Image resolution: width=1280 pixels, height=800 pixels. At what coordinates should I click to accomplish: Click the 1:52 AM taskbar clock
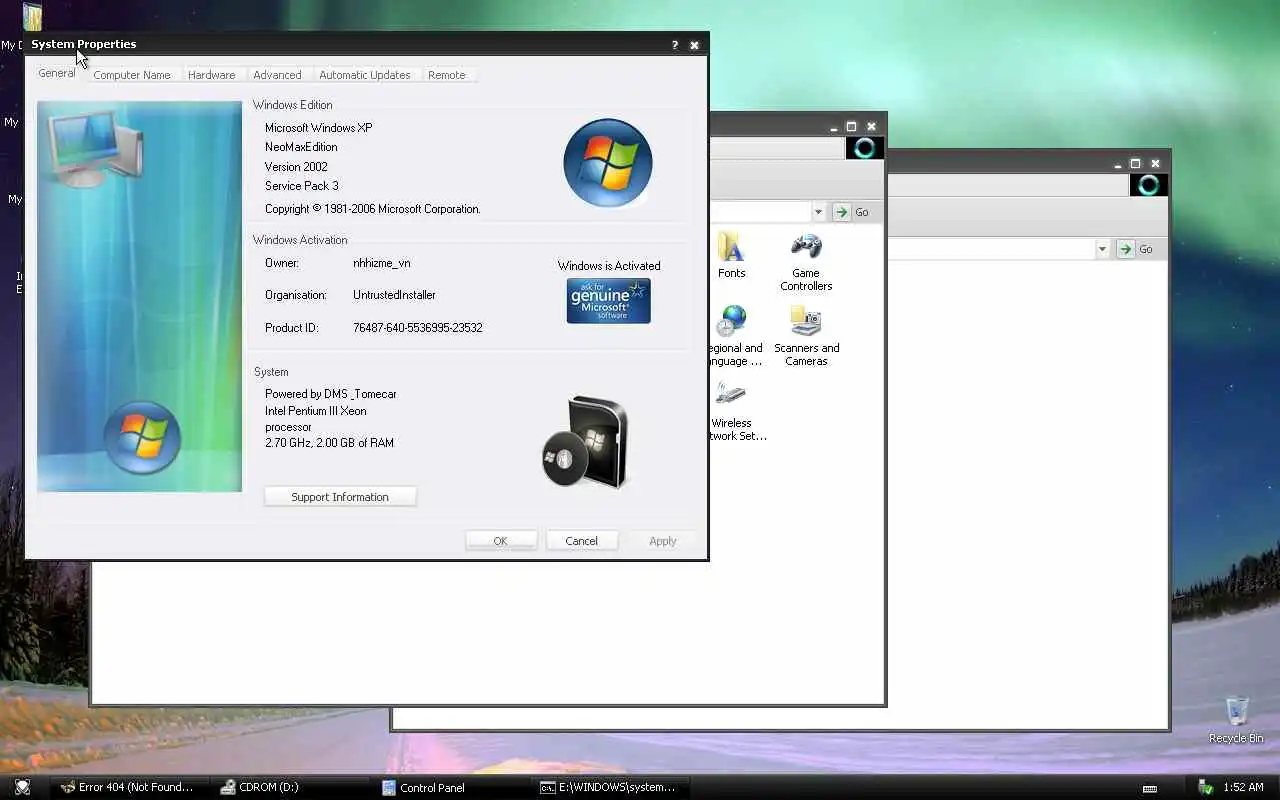click(x=1243, y=788)
